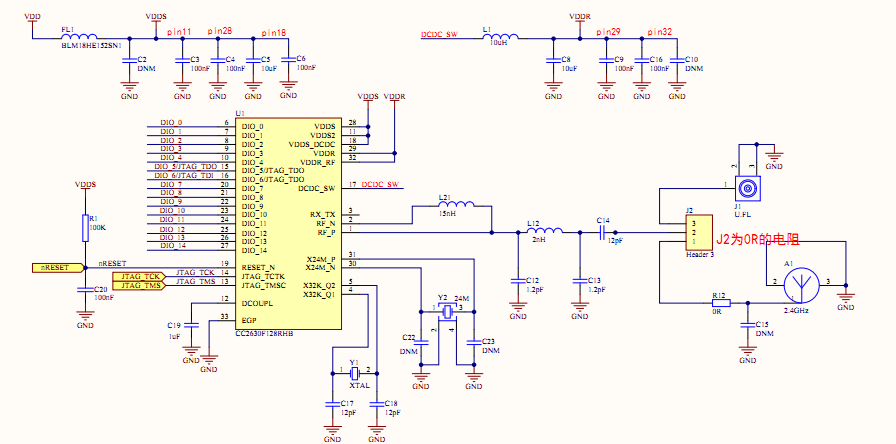
Task: Click the red pin18 annotation
Action: [274, 33]
